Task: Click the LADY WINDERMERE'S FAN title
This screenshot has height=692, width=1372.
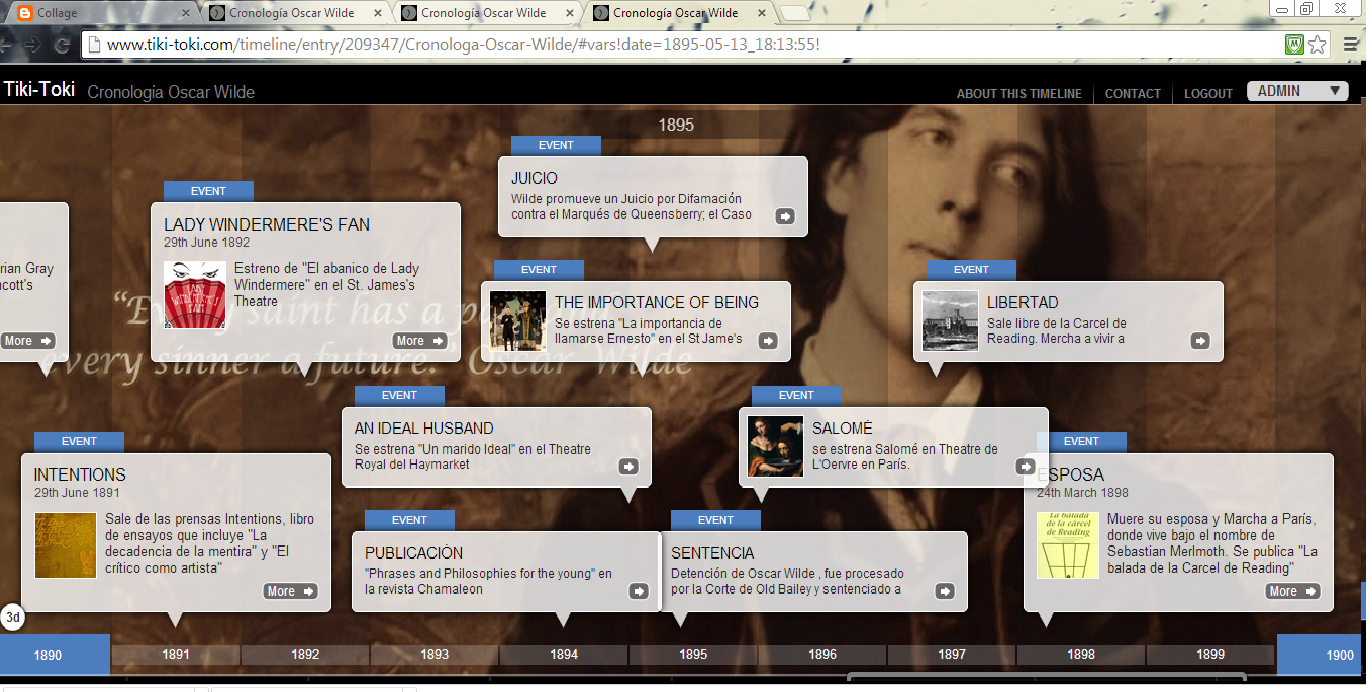Action: [267, 225]
